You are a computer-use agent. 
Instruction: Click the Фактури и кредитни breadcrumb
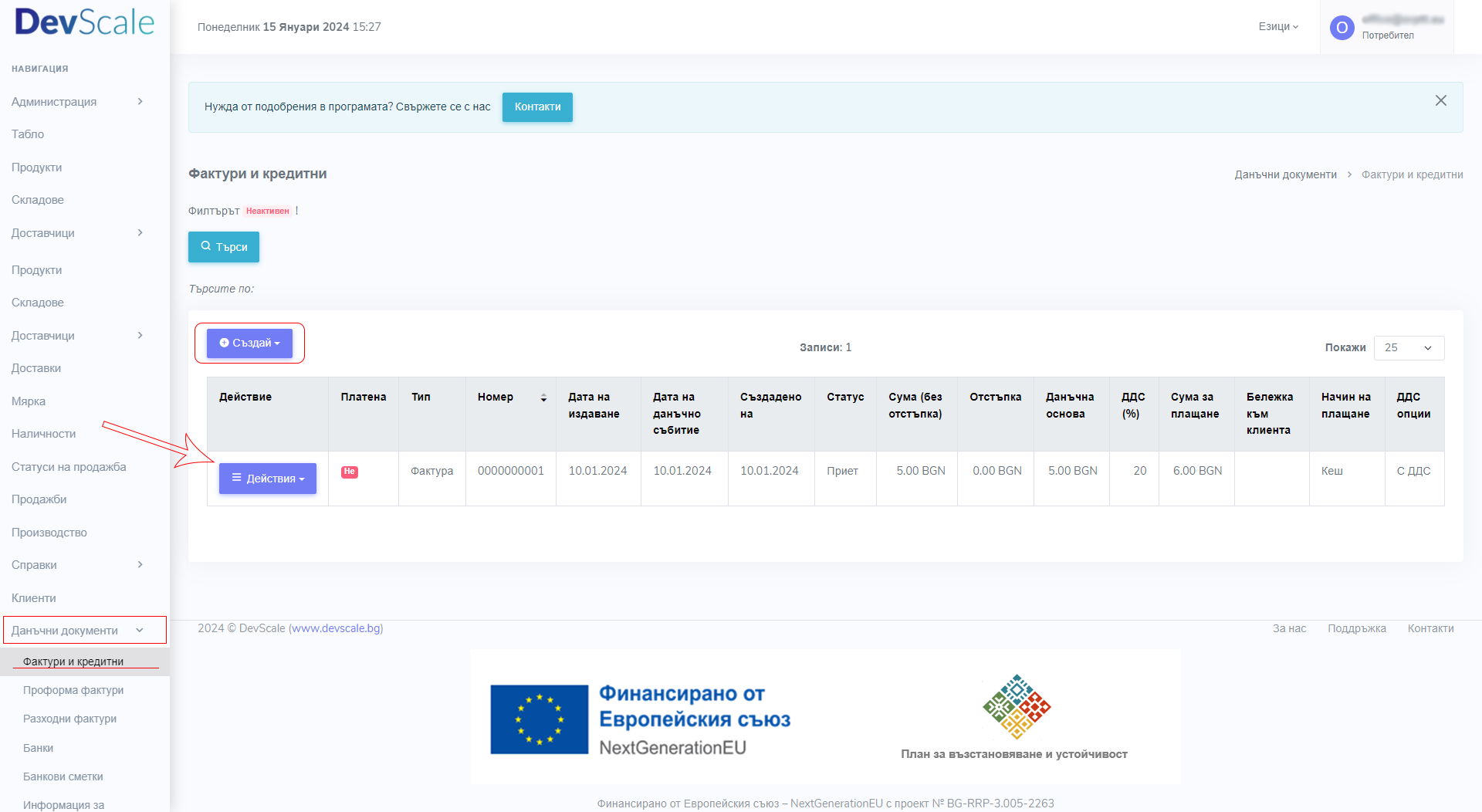(x=1412, y=174)
